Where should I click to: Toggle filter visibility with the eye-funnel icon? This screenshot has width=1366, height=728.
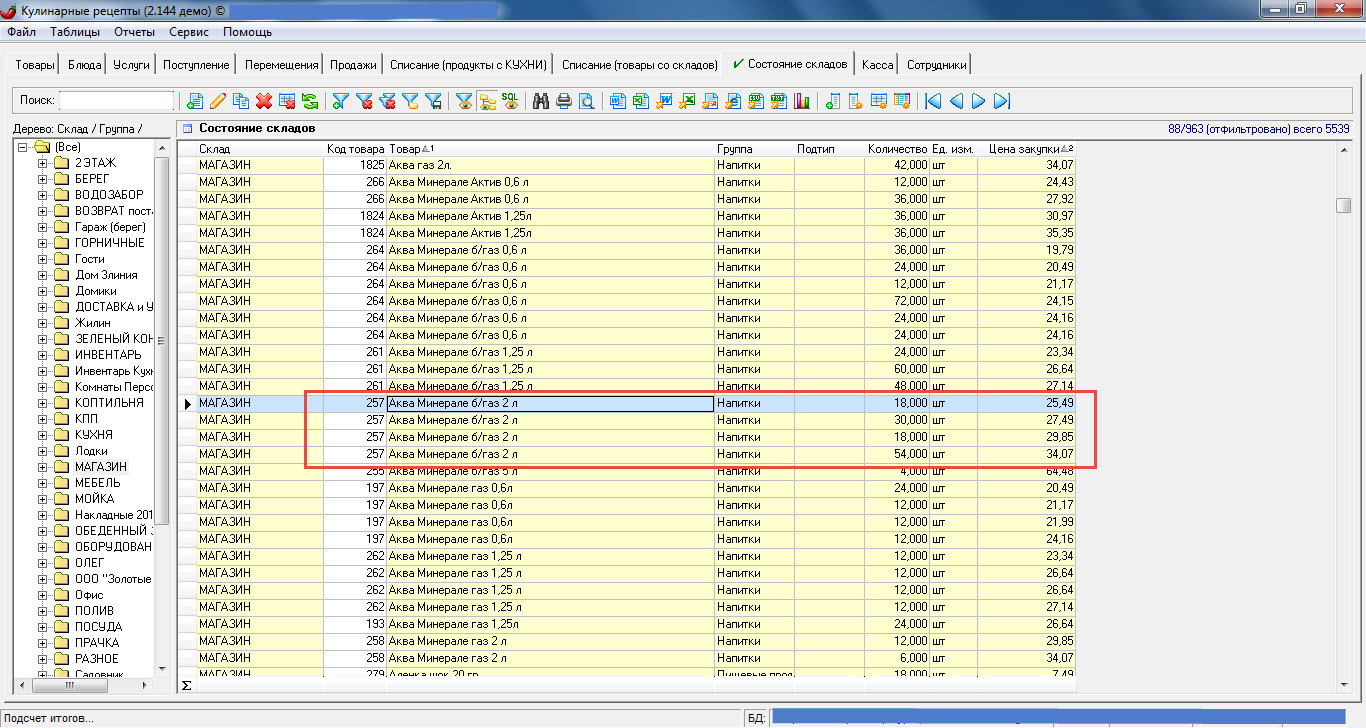(464, 101)
